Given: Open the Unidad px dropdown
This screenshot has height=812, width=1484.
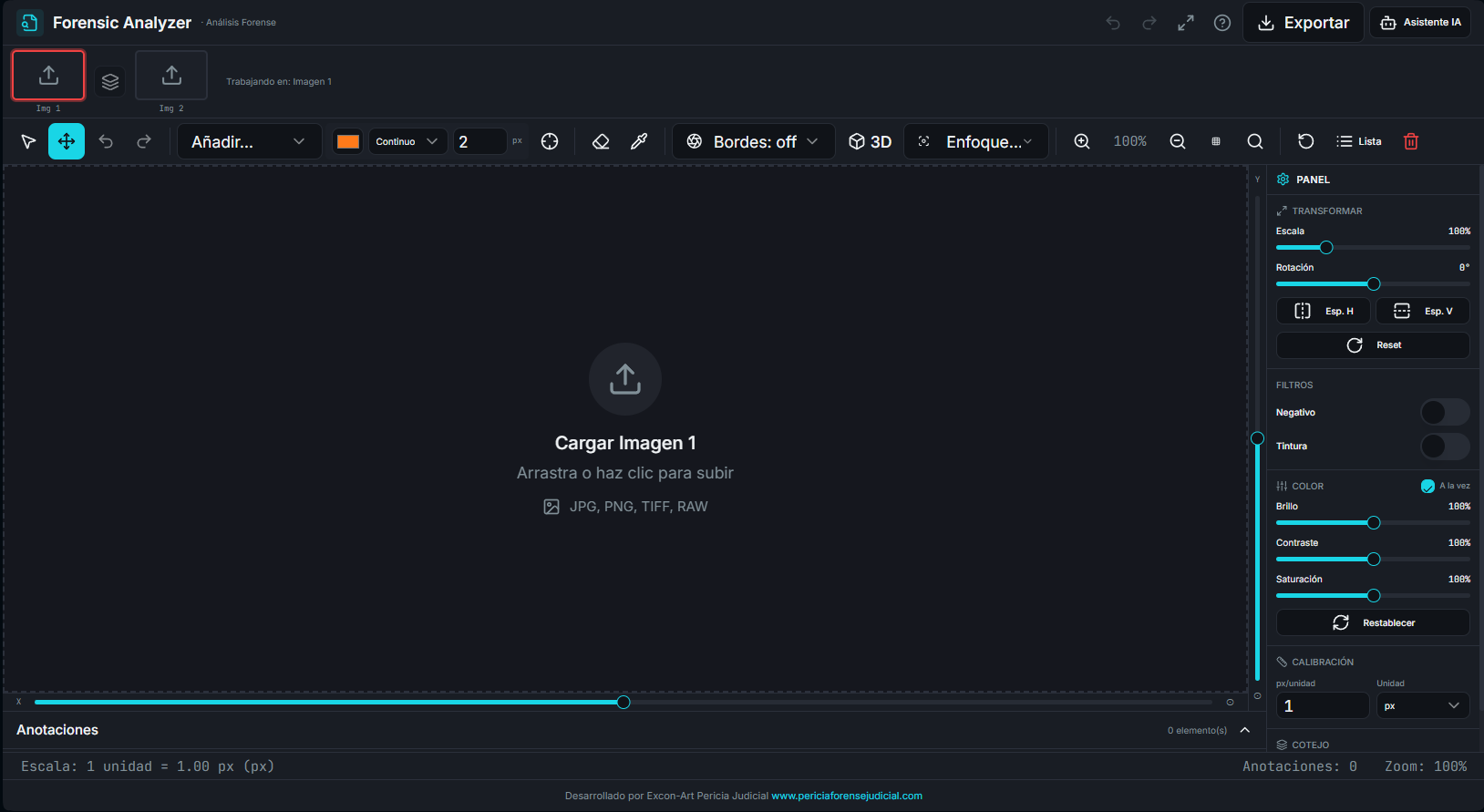Looking at the screenshot, I should (x=1423, y=705).
